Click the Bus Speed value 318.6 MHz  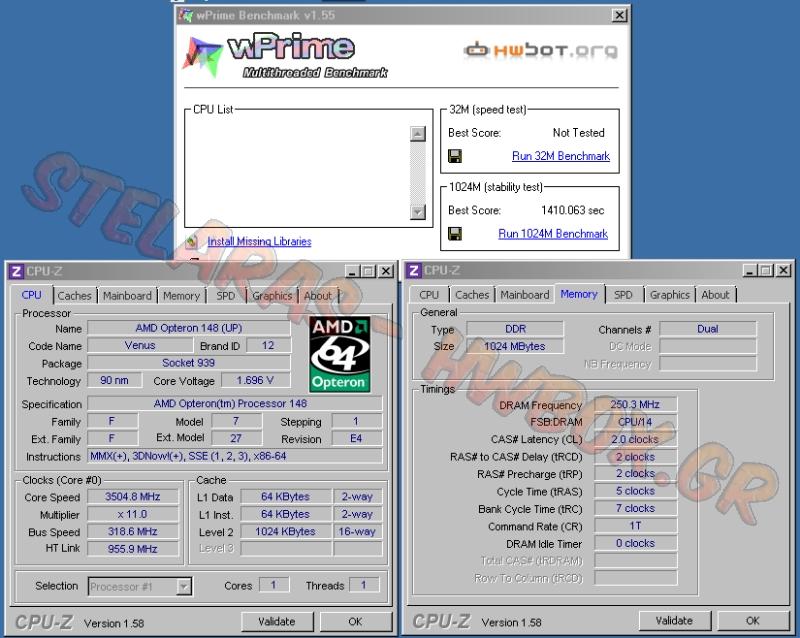[133, 531]
